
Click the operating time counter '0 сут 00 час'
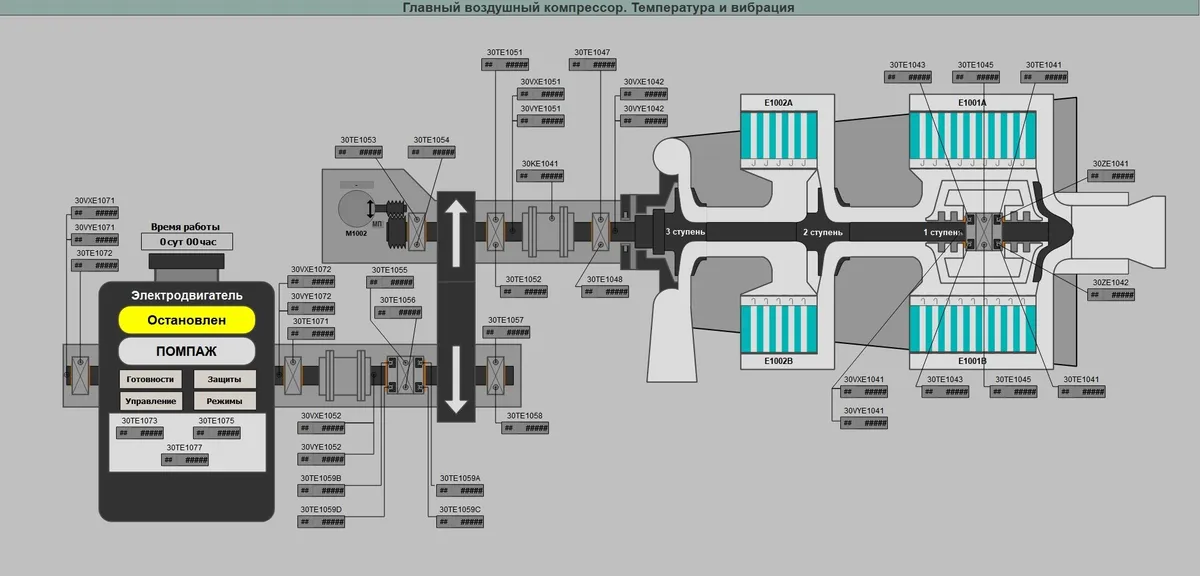[186, 242]
